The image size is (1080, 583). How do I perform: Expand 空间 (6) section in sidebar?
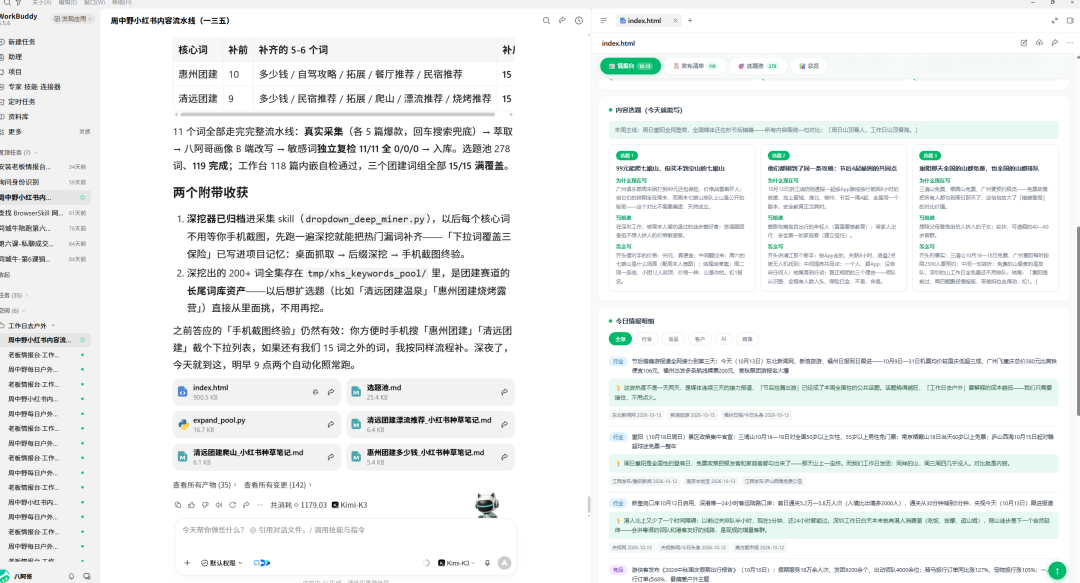click(x=12, y=311)
